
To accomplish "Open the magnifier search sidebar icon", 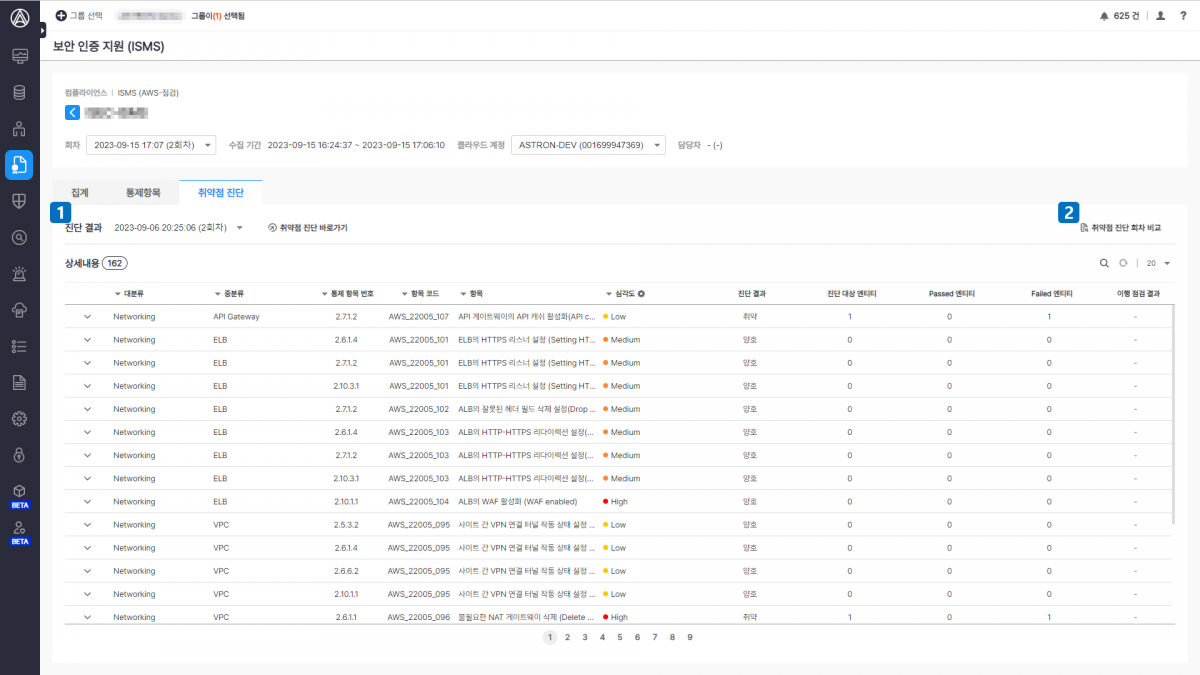I will tap(19, 238).
